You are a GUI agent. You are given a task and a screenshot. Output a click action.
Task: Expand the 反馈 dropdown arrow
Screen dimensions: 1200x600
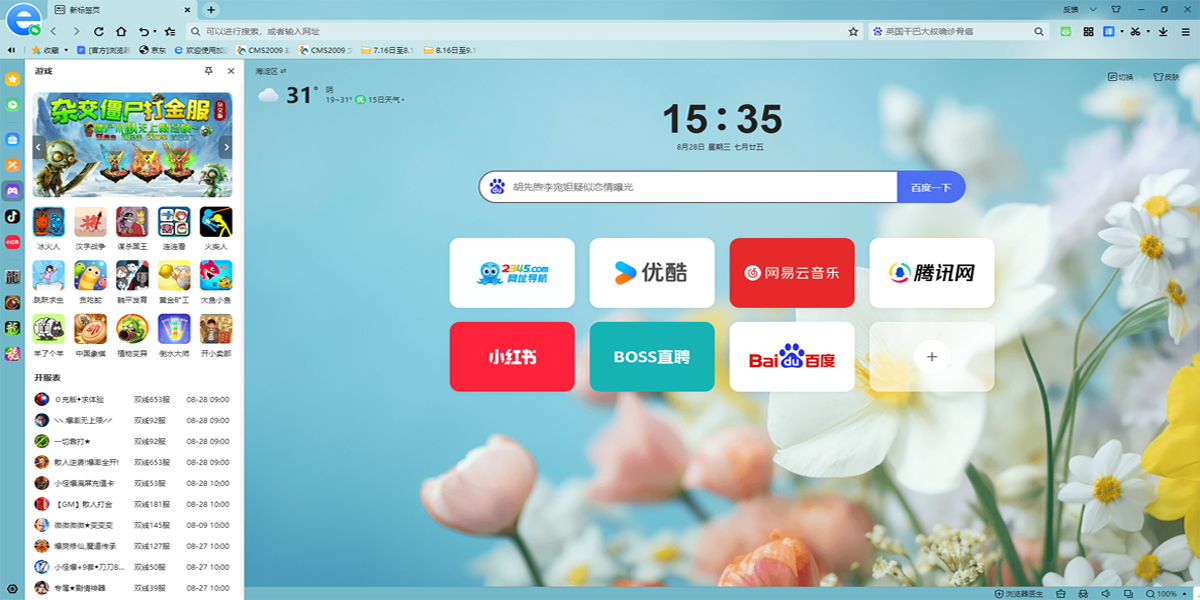[x=1093, y=9]
